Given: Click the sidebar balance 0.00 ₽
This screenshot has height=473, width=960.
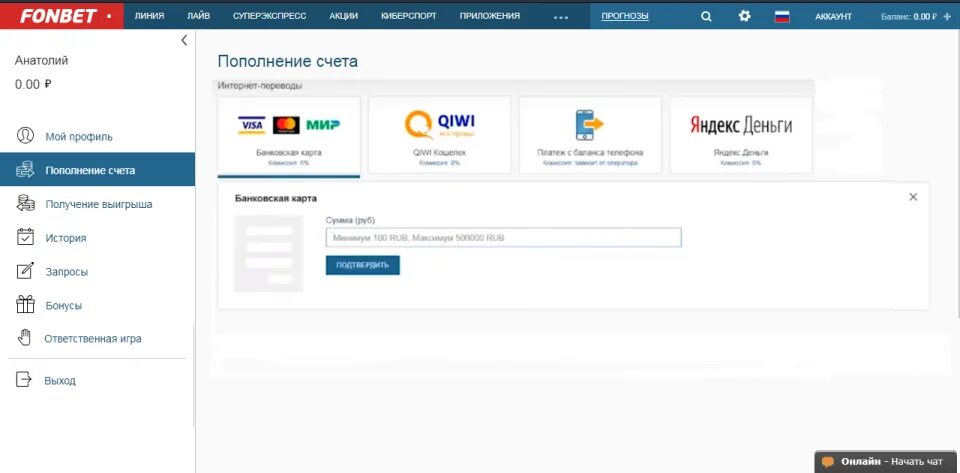Looking at the screenshot, I should tap(33, 84).
